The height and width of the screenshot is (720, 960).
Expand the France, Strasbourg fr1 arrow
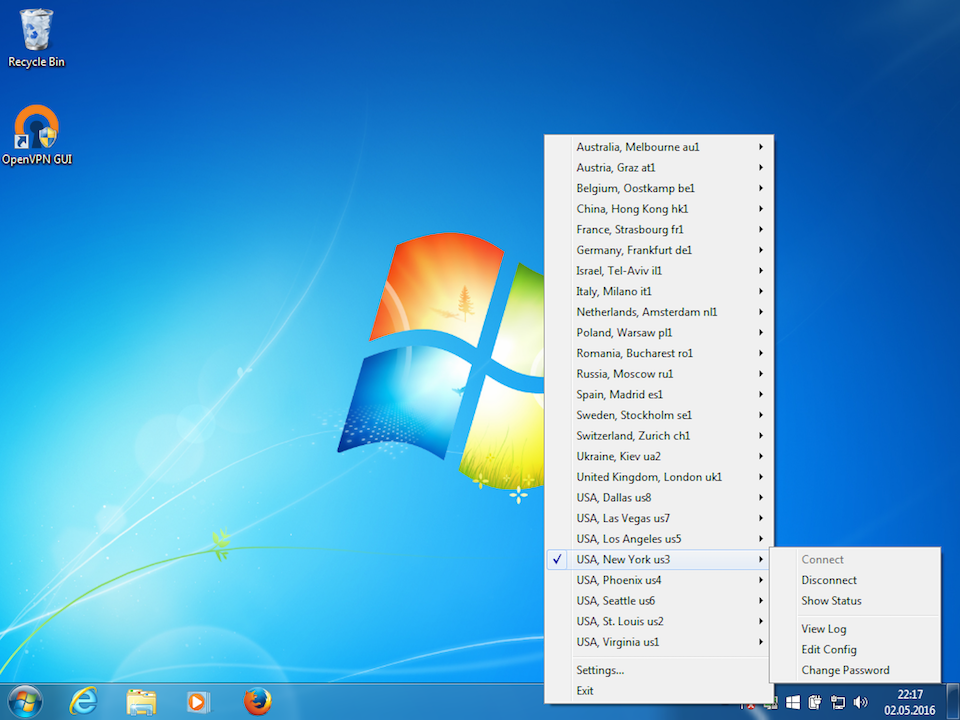(761, 230)
